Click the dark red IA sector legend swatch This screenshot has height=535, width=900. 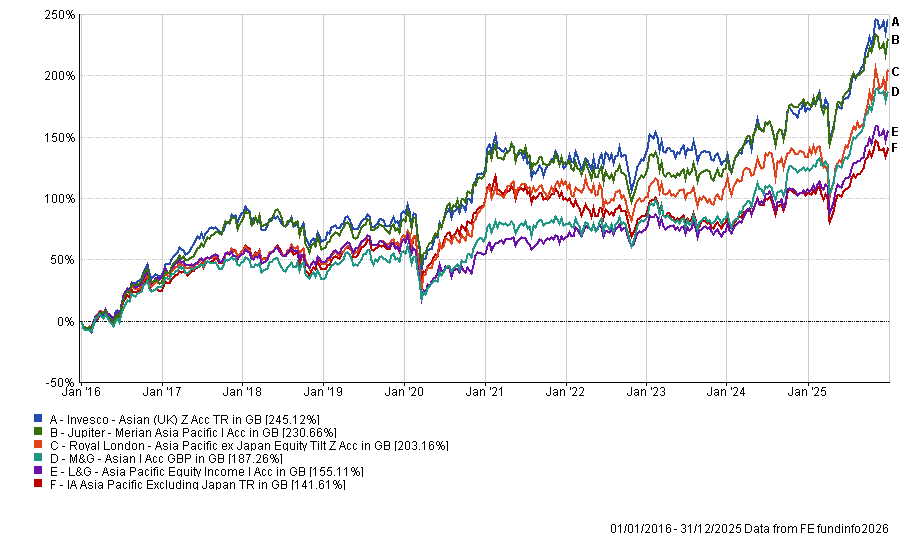click(37, 484)
